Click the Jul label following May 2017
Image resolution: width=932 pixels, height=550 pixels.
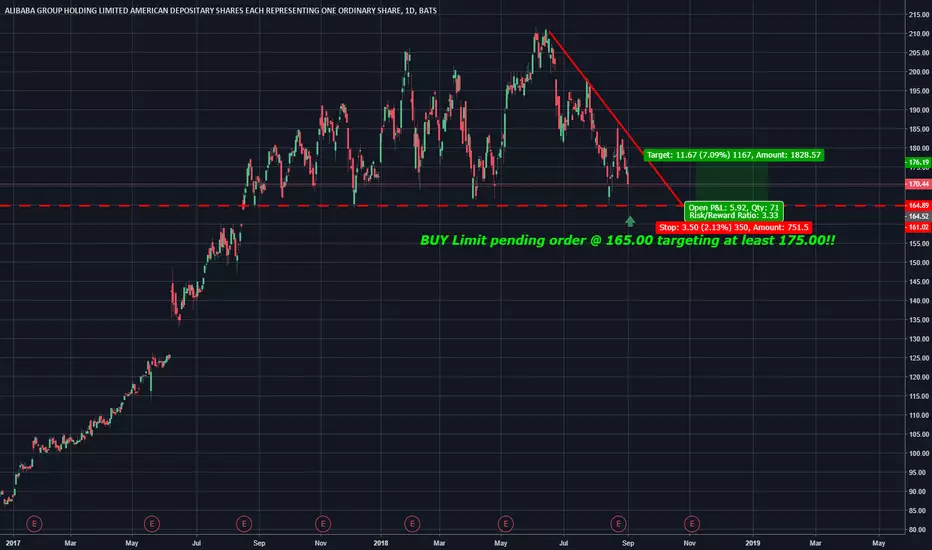196,543
